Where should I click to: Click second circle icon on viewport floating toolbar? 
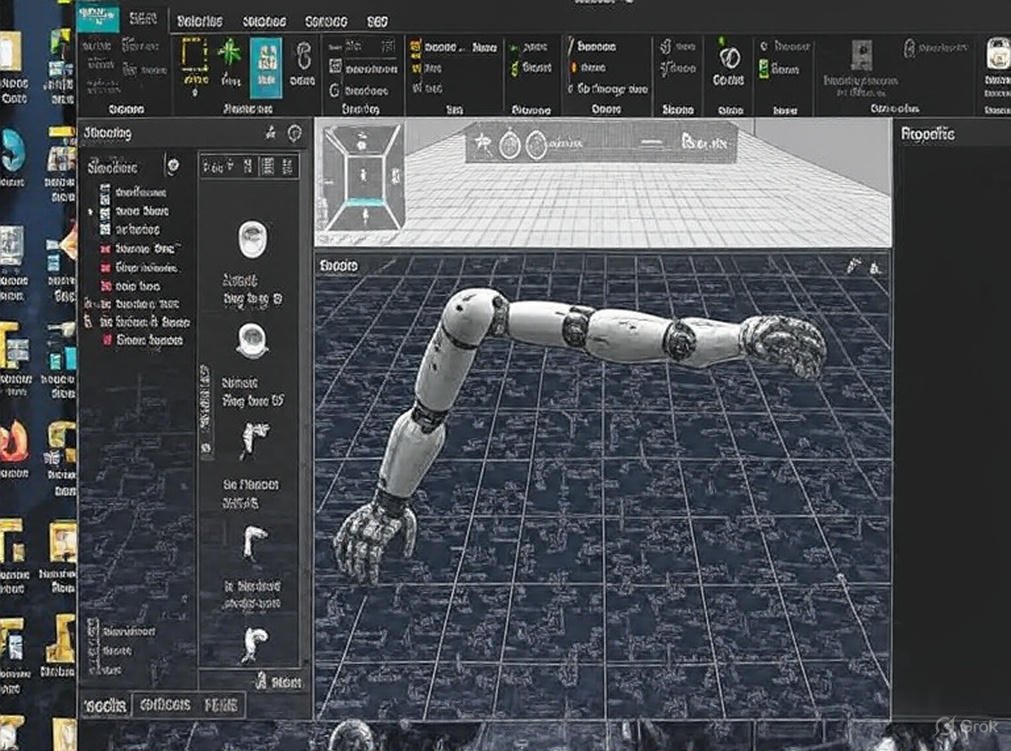[536, 144]
